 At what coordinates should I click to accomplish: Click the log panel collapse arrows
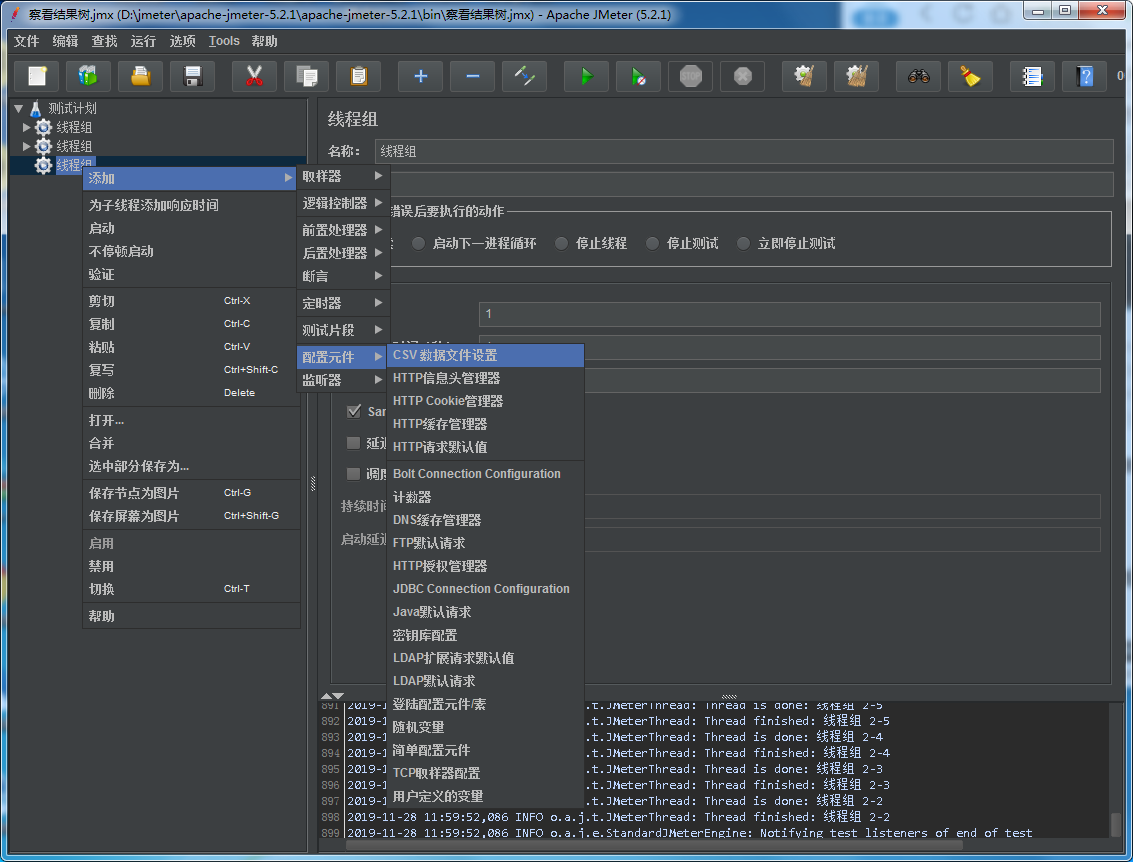coord(332,695)
